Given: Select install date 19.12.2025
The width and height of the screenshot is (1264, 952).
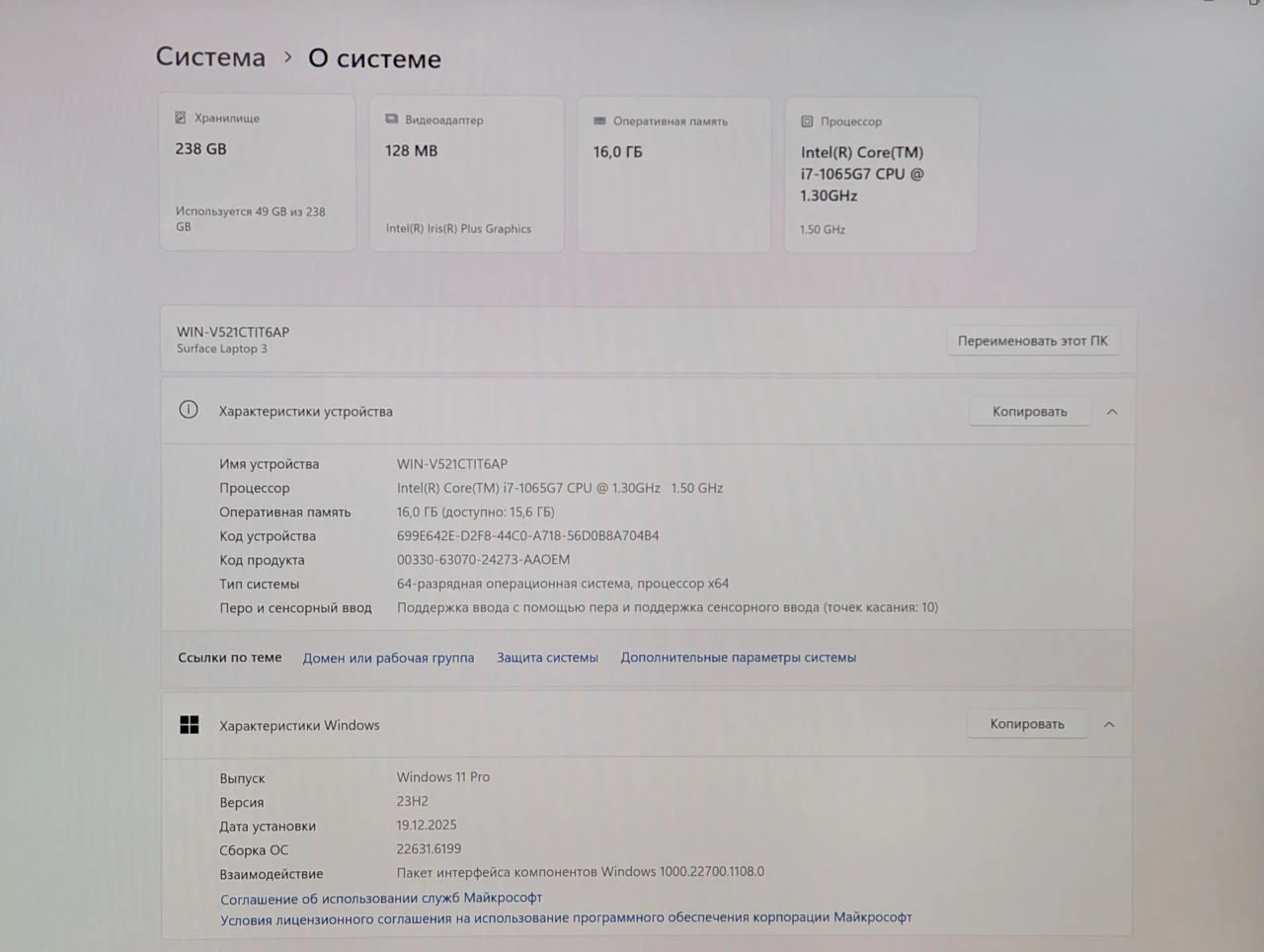Looking at the screenshot, I should [427, 825].
